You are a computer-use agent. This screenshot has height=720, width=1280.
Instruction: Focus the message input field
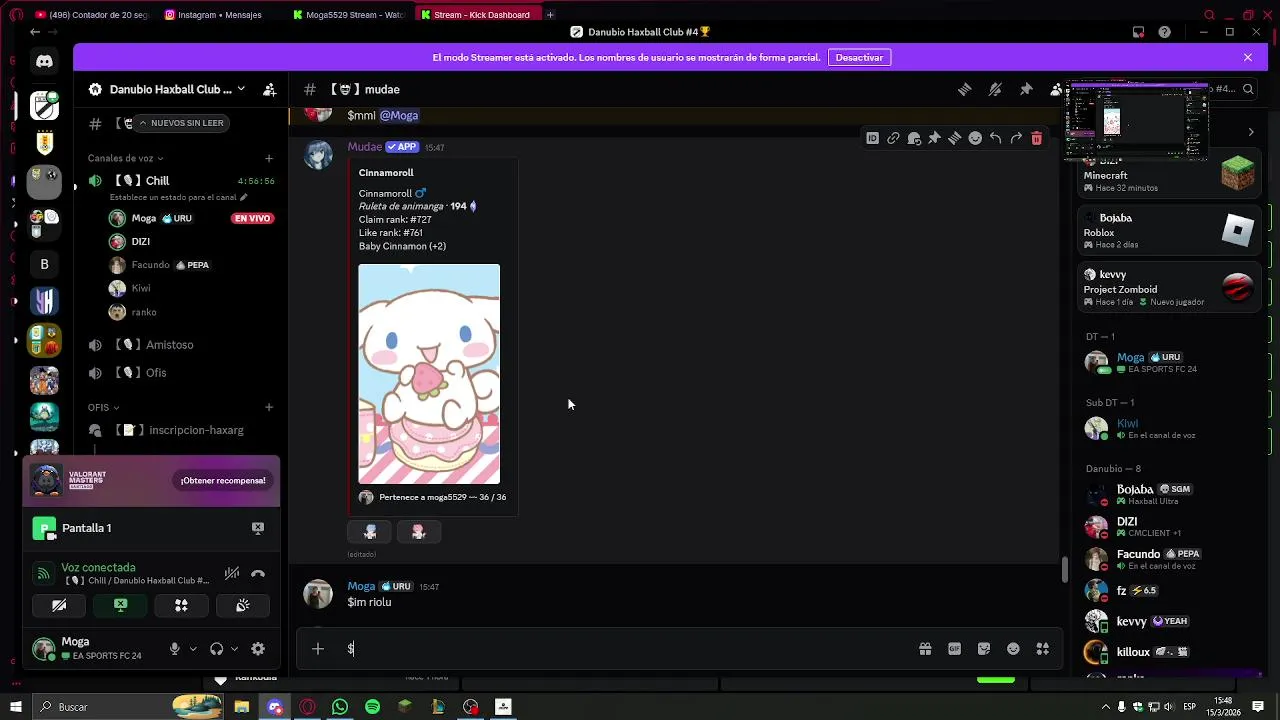(630, 649)
